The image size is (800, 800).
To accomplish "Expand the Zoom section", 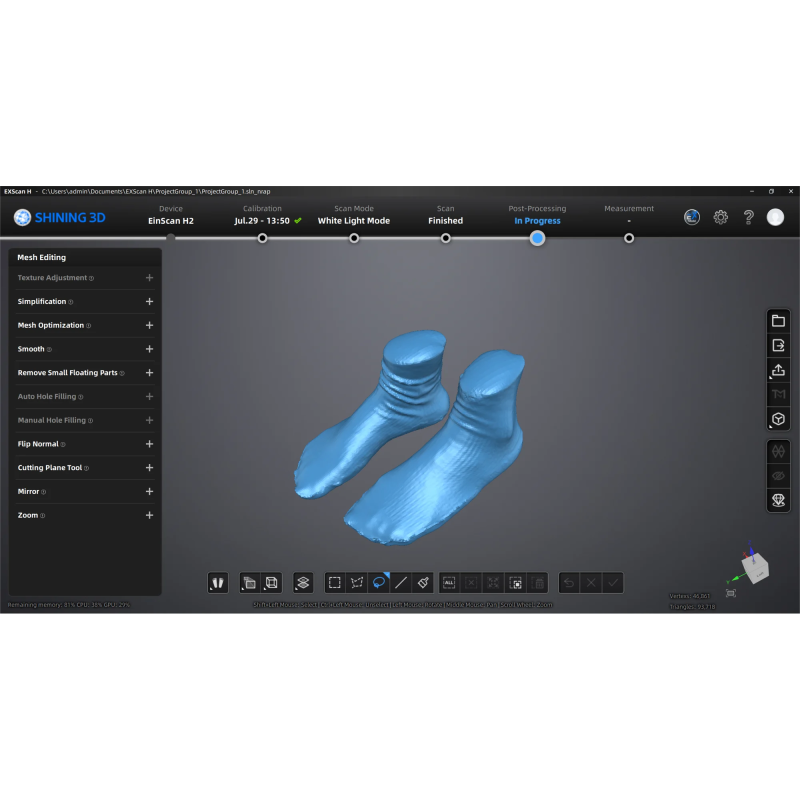I will [149, 515].
